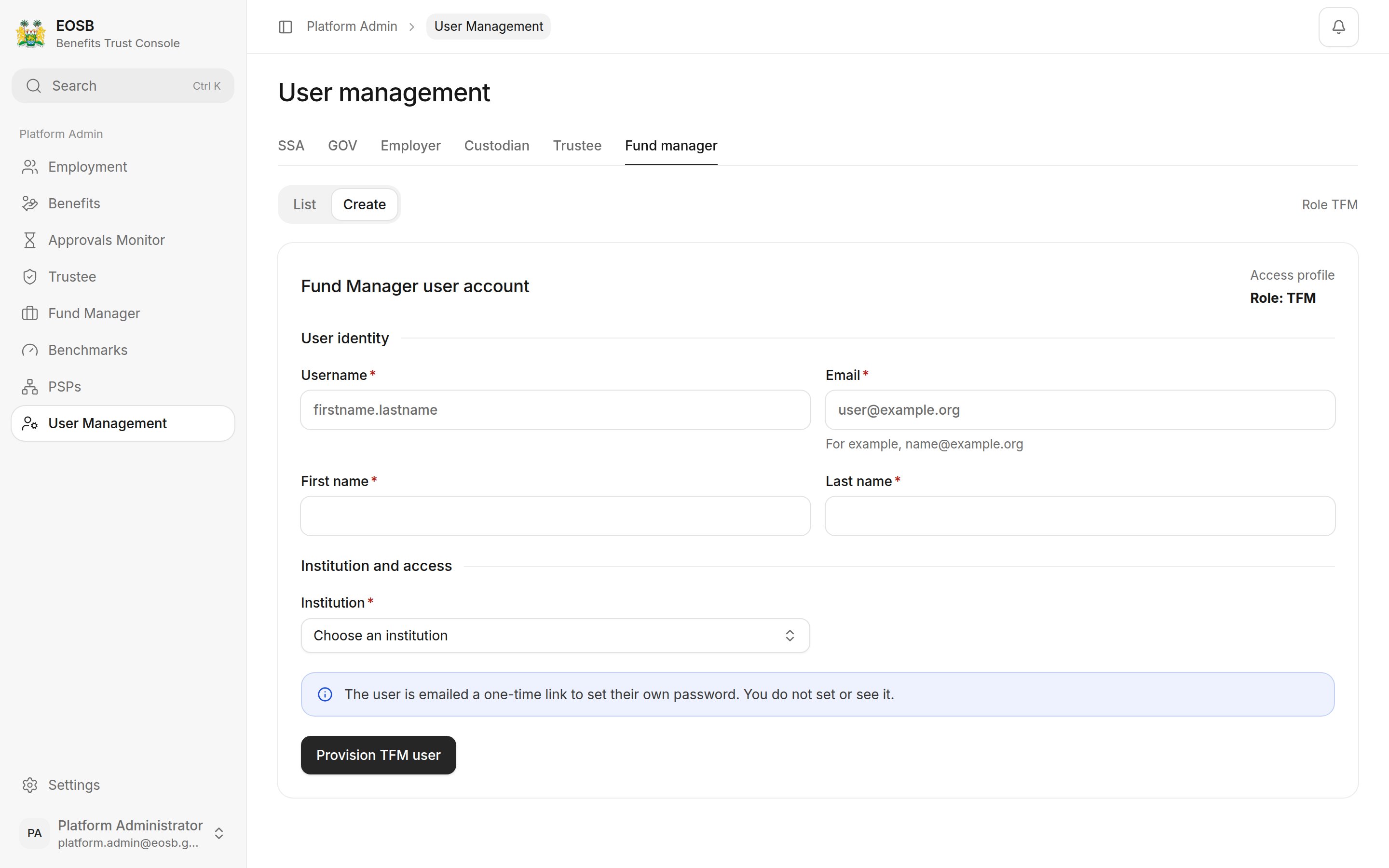Click the sidebar Search box
Image resolution: width=1389 pixels, height=868 pixels.
pos(123,86)
